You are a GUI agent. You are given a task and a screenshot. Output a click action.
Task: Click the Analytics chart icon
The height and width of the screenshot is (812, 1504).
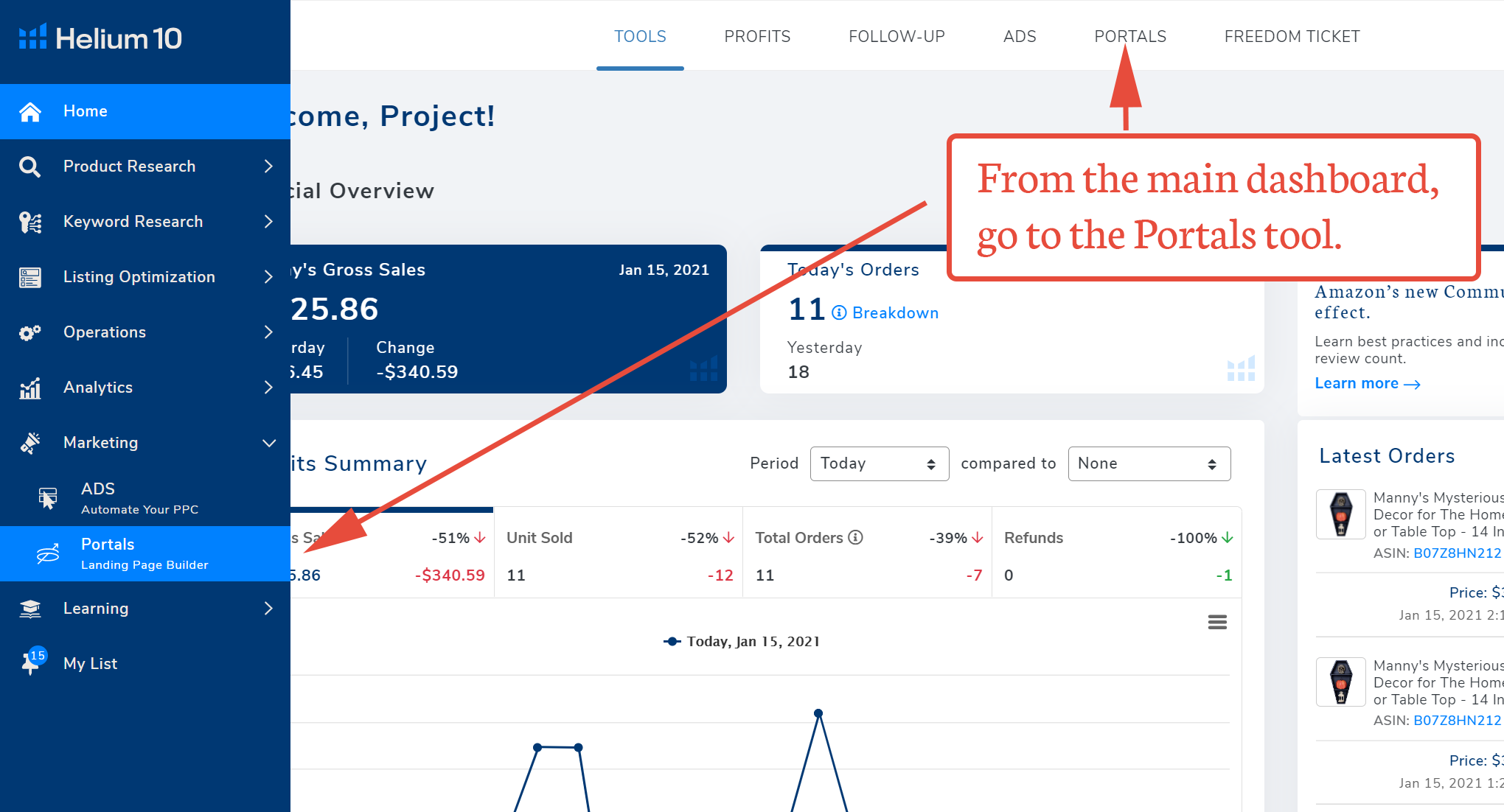coord(30,388)
